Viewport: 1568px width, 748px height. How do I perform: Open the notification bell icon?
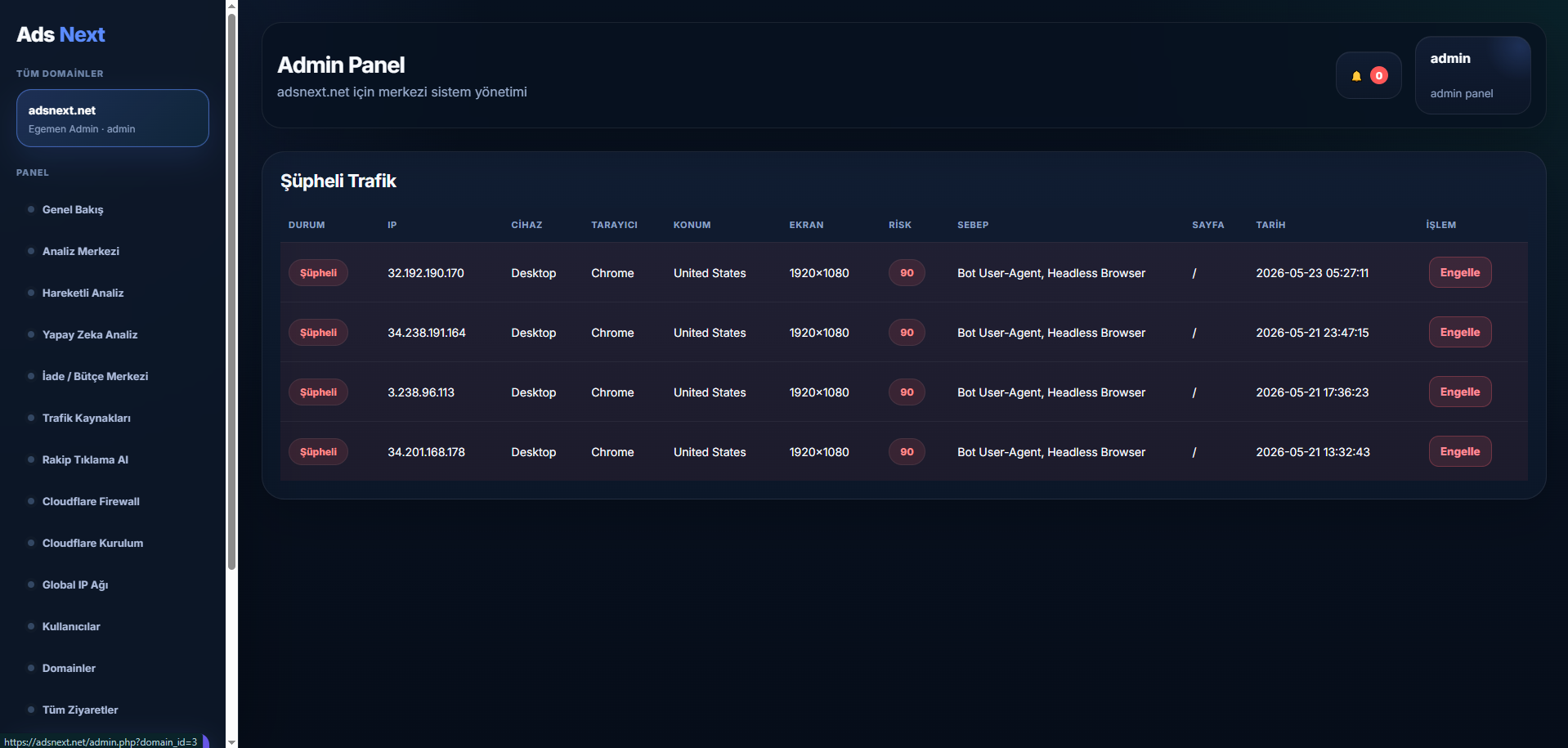(1356, 76)
